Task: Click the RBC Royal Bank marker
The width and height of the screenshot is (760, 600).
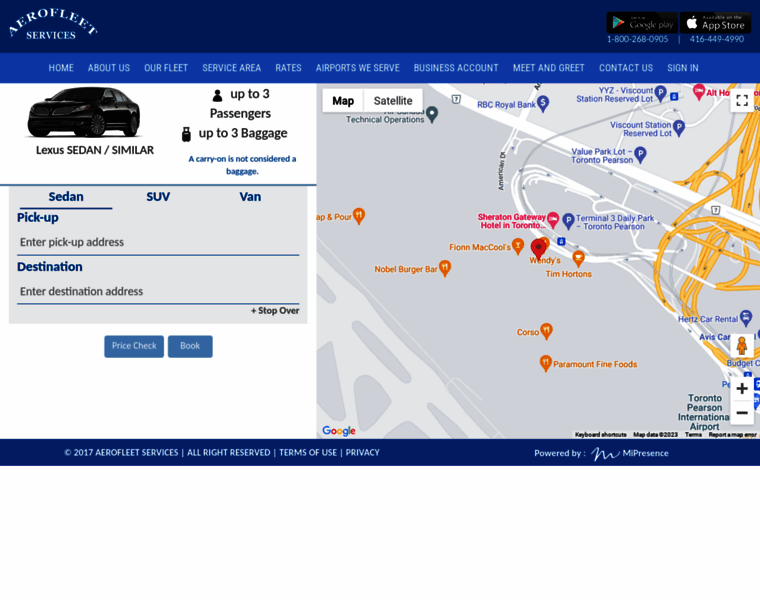Action: click(543, 103)
